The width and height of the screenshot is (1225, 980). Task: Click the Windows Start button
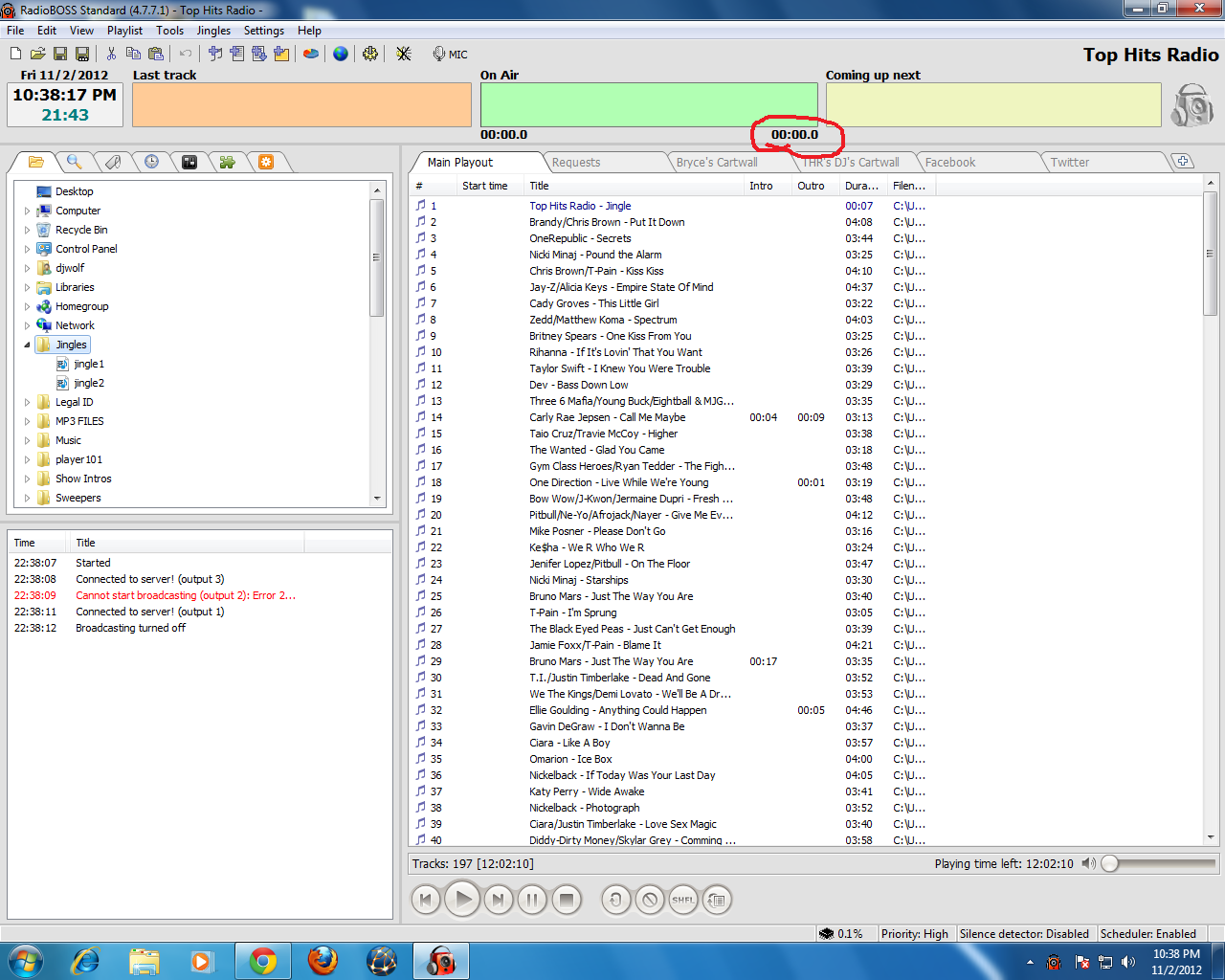point(25,961)
